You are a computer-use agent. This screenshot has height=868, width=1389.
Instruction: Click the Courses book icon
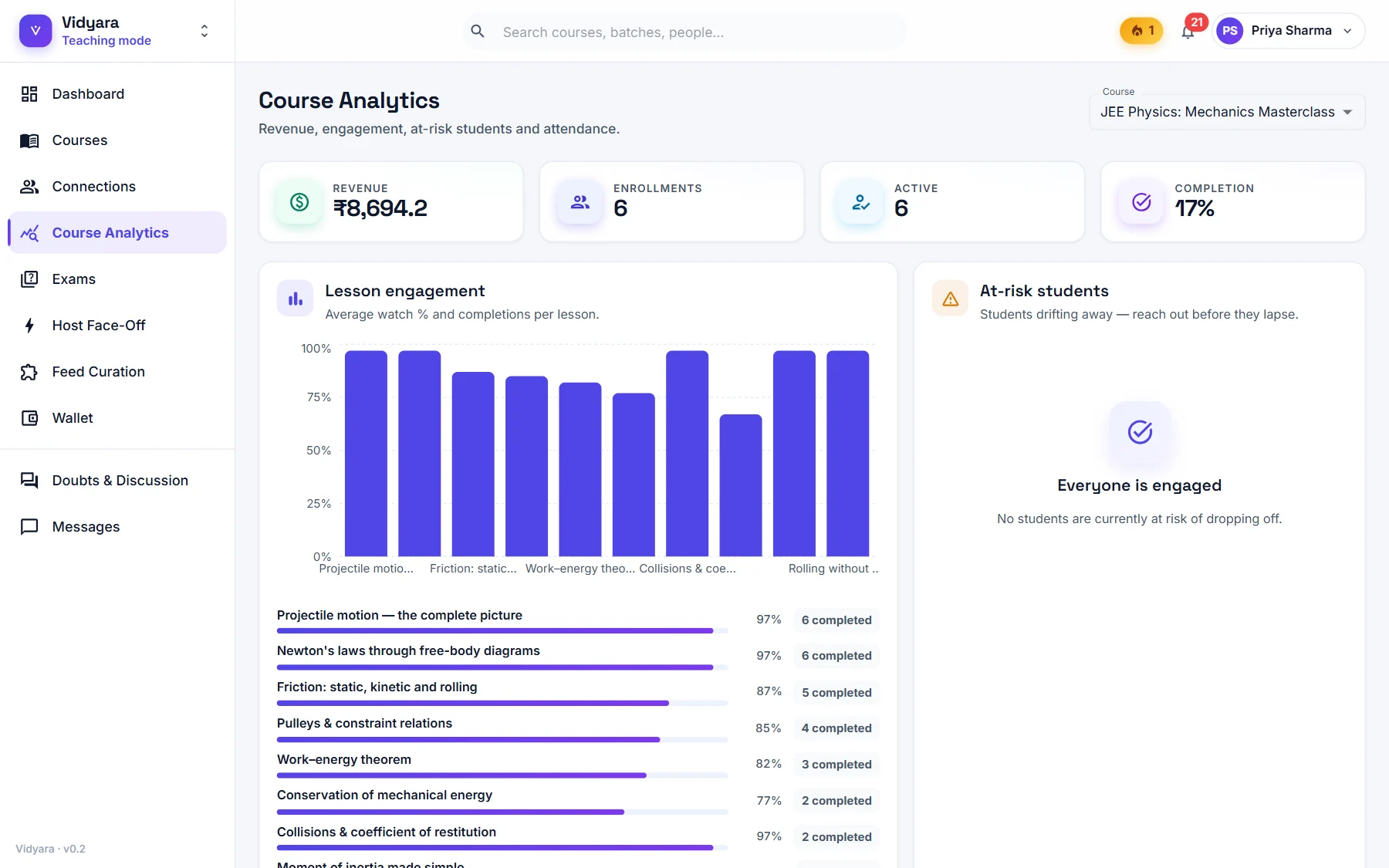tap(29, 140)
